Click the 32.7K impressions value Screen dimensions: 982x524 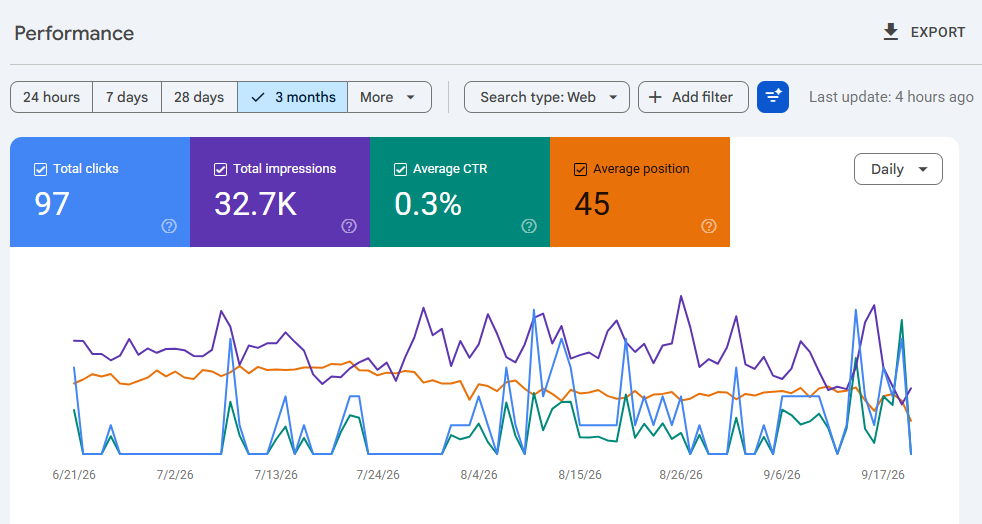pos(256,204)
